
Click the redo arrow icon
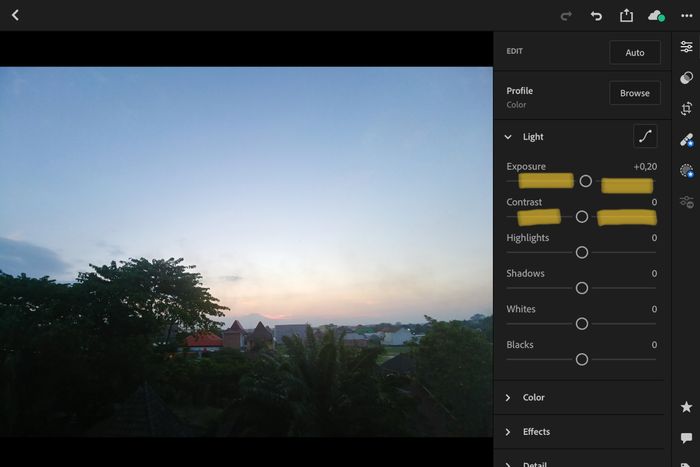[566, 17]
